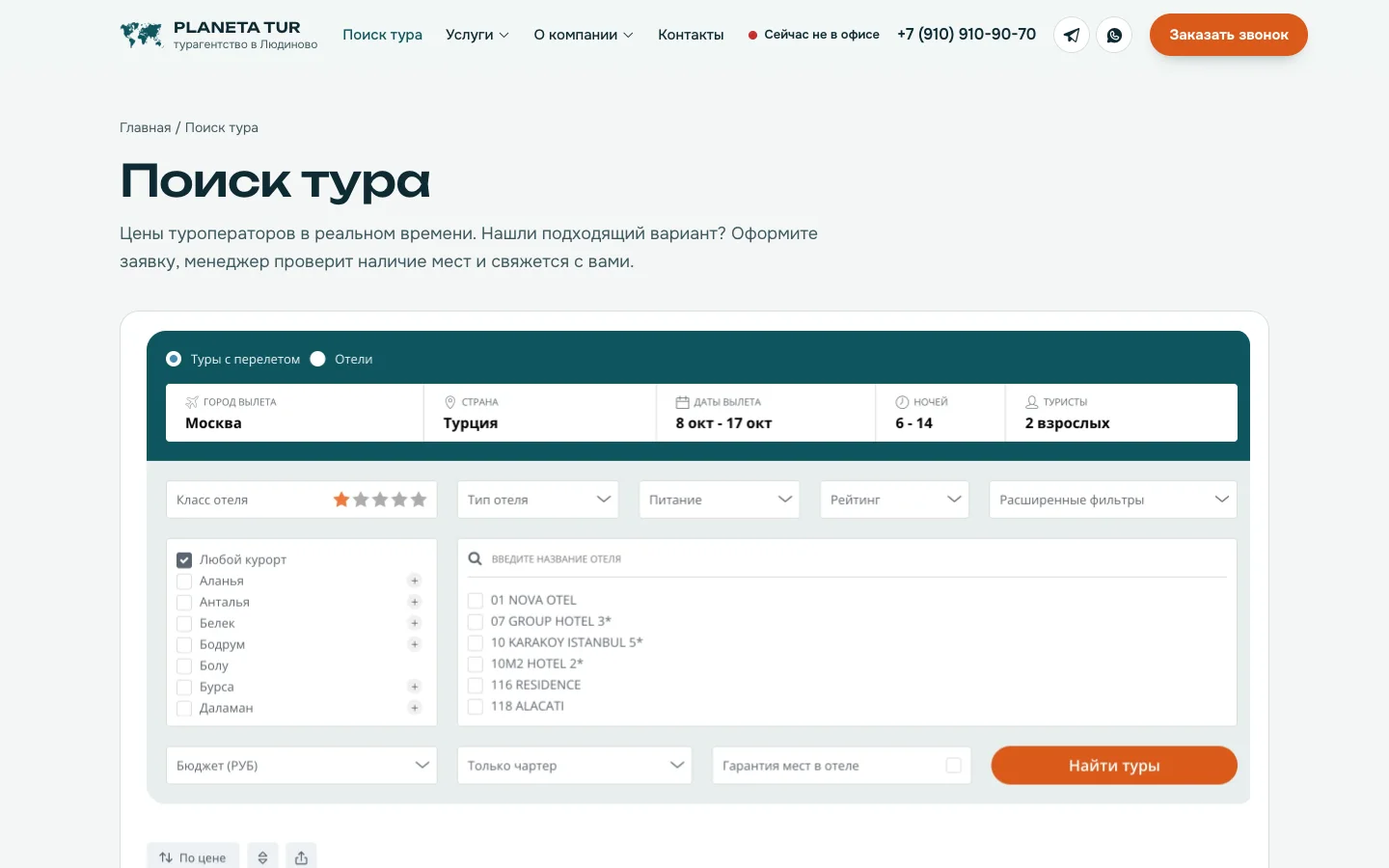Open the 'Тип отеля' dropdown

click(538, 500)
